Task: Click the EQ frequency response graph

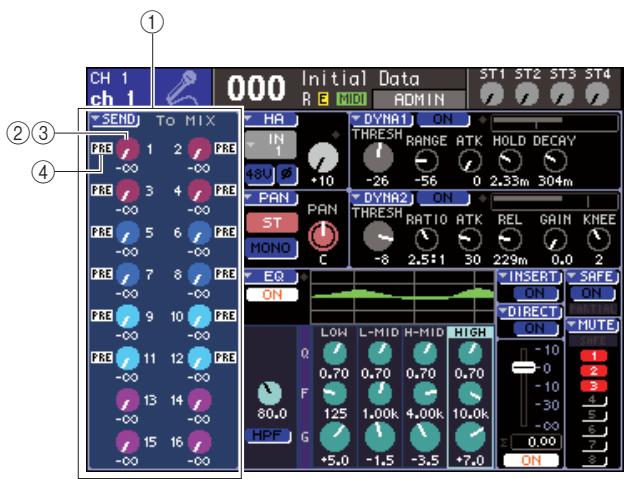Action: [x=402, y=297]
